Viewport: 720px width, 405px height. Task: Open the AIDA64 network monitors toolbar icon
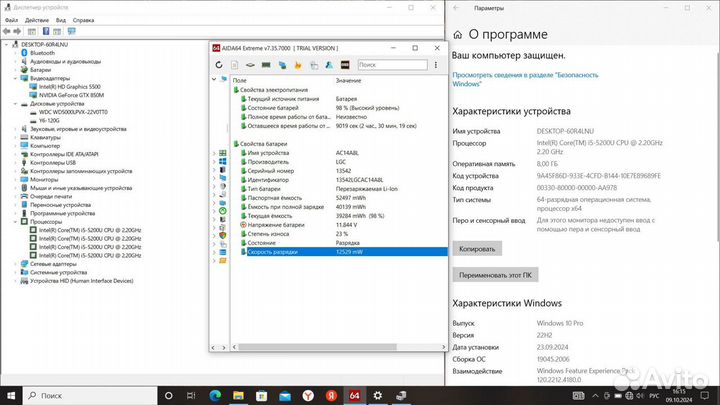(282, 65)
